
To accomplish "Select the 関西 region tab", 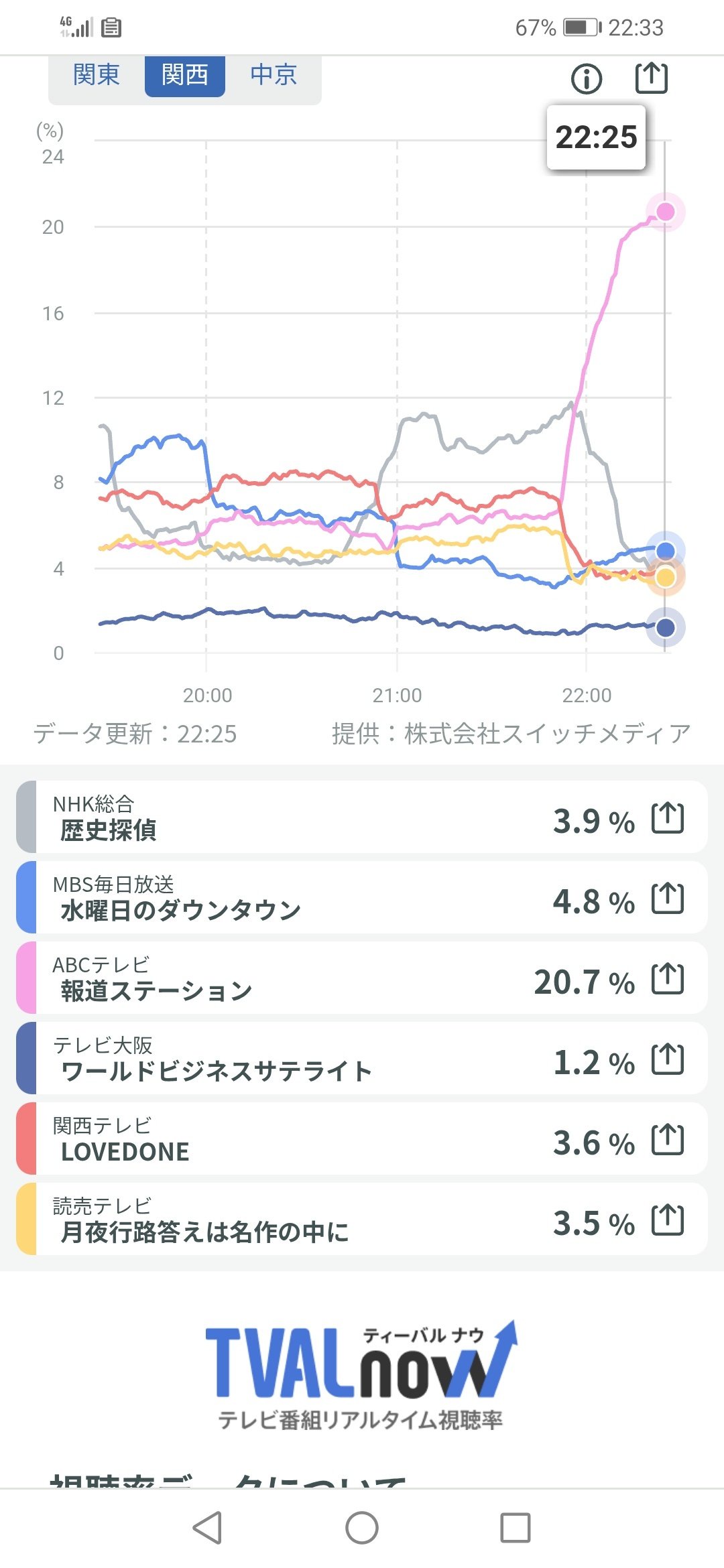I will [184, 74].
